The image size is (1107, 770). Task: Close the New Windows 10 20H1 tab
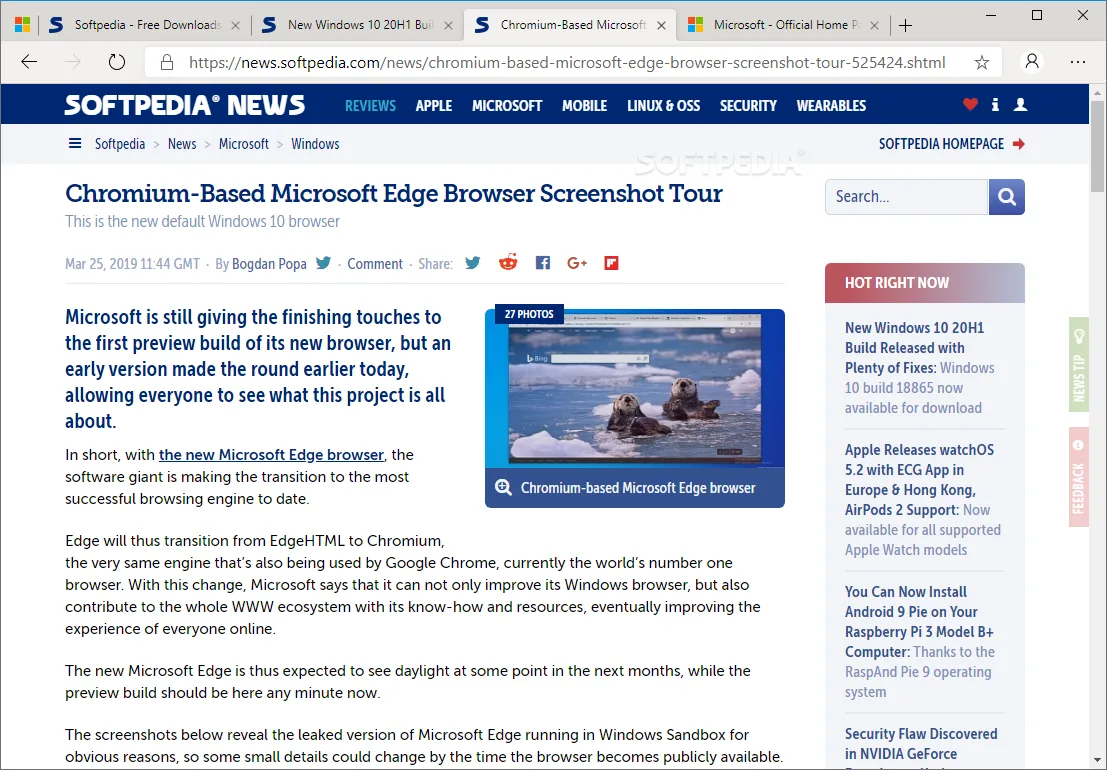448,25
